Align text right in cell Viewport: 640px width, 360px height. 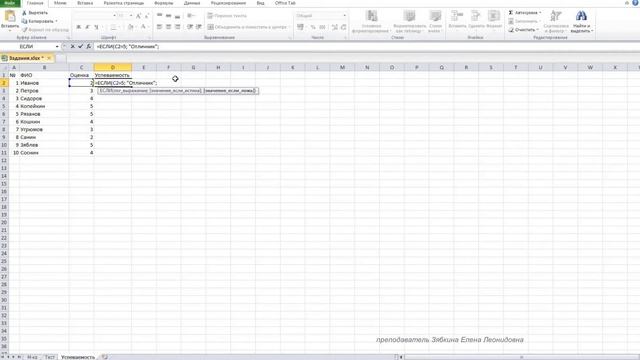coord(178,27)
